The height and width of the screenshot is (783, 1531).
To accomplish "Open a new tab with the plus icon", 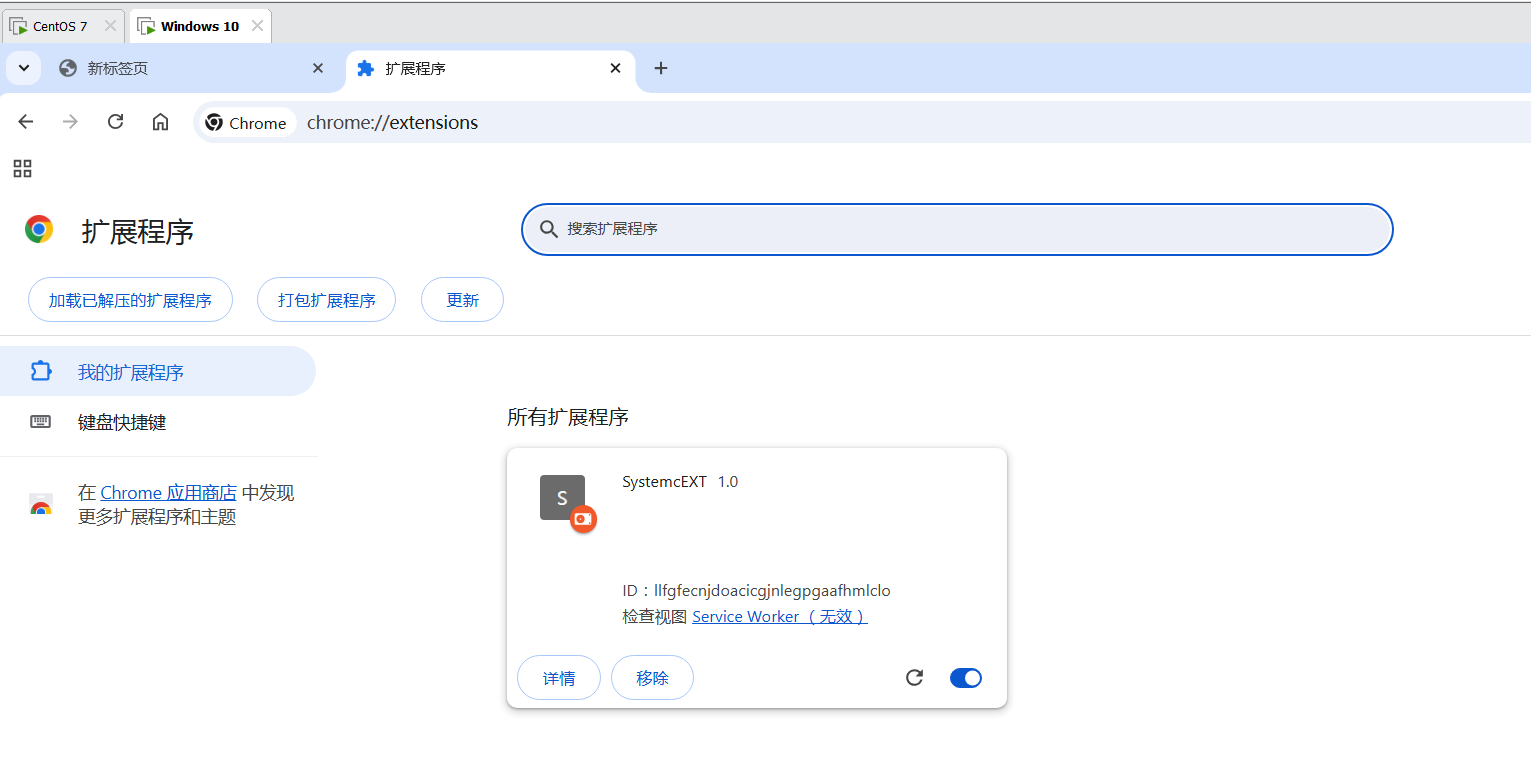I will [x=660, y=68].
